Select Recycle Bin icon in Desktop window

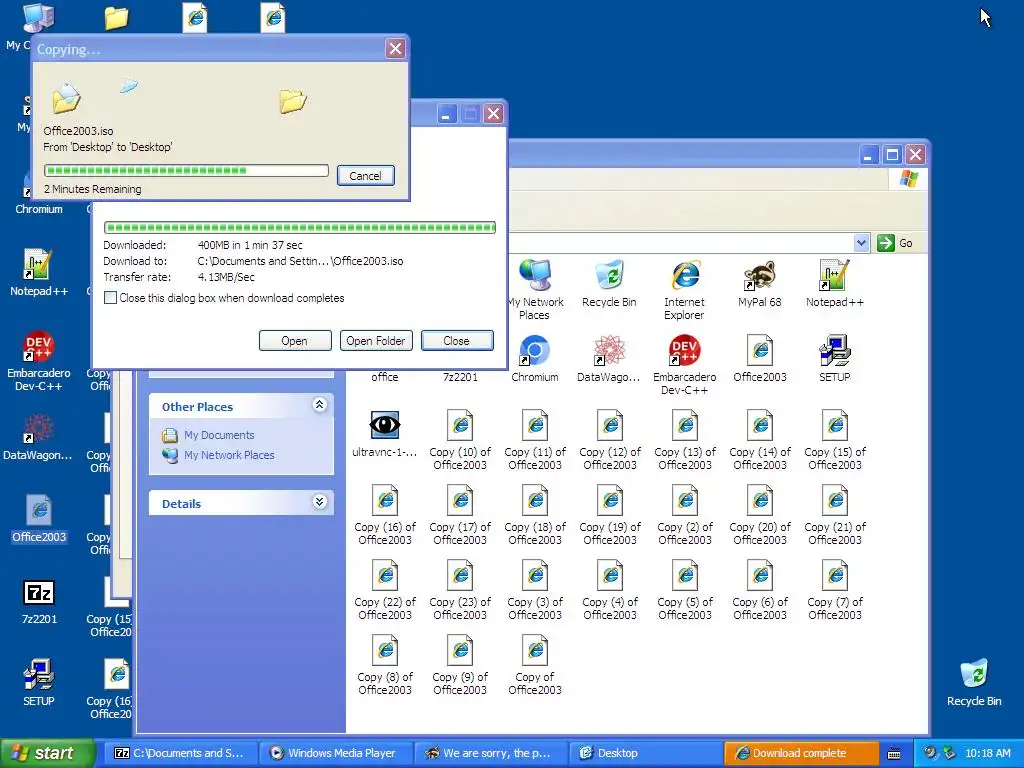609,285
